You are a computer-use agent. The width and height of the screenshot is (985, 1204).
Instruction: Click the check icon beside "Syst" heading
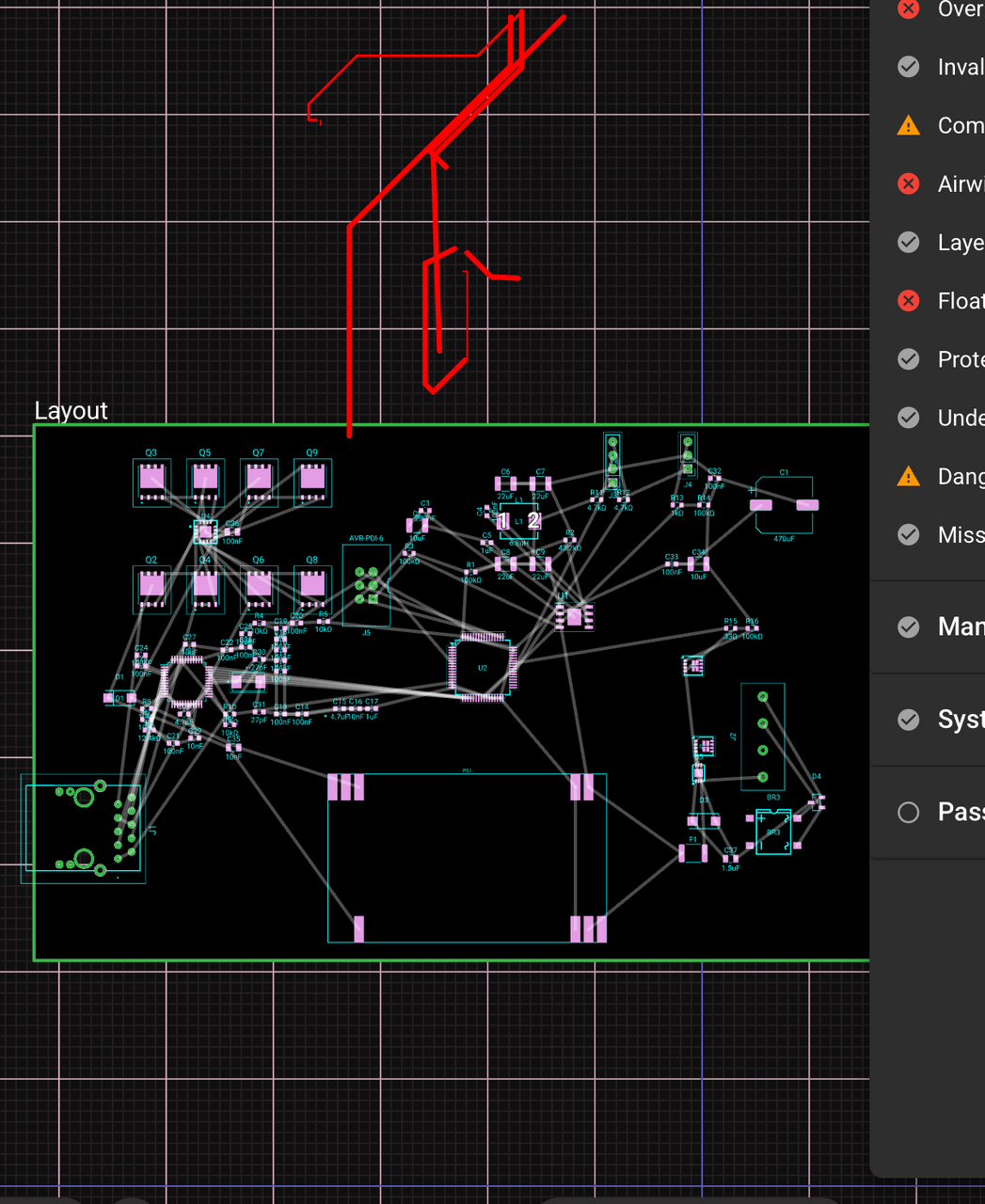908,720
